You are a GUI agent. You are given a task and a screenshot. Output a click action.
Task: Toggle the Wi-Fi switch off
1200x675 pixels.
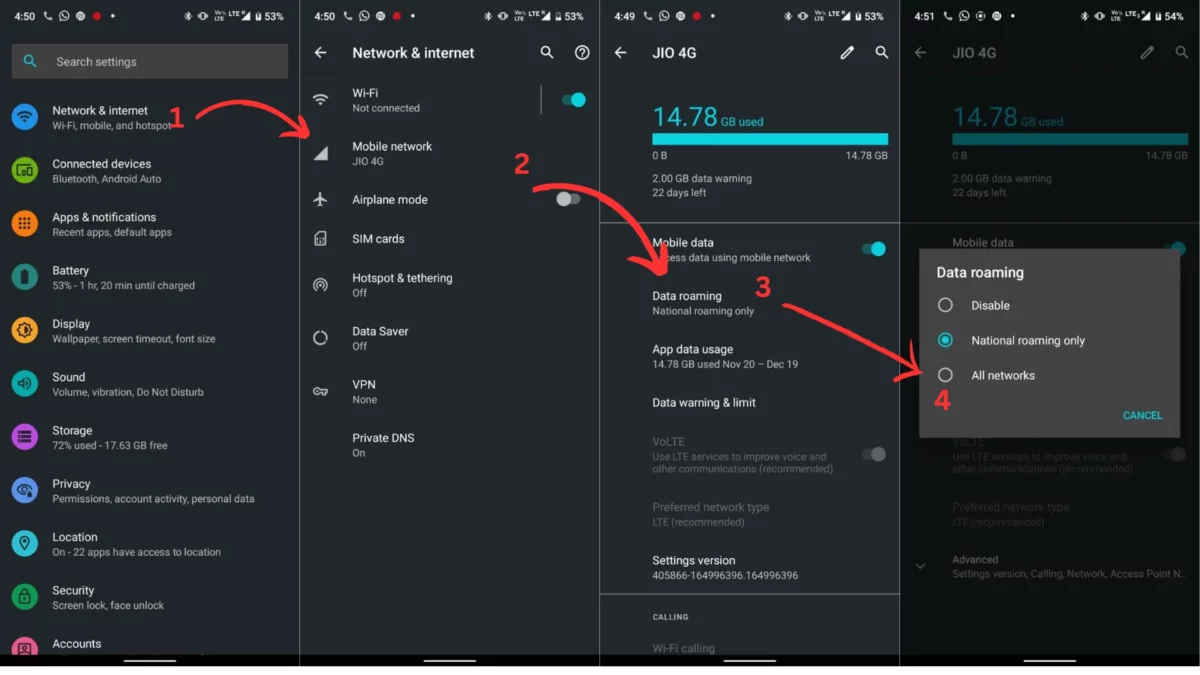573,100
